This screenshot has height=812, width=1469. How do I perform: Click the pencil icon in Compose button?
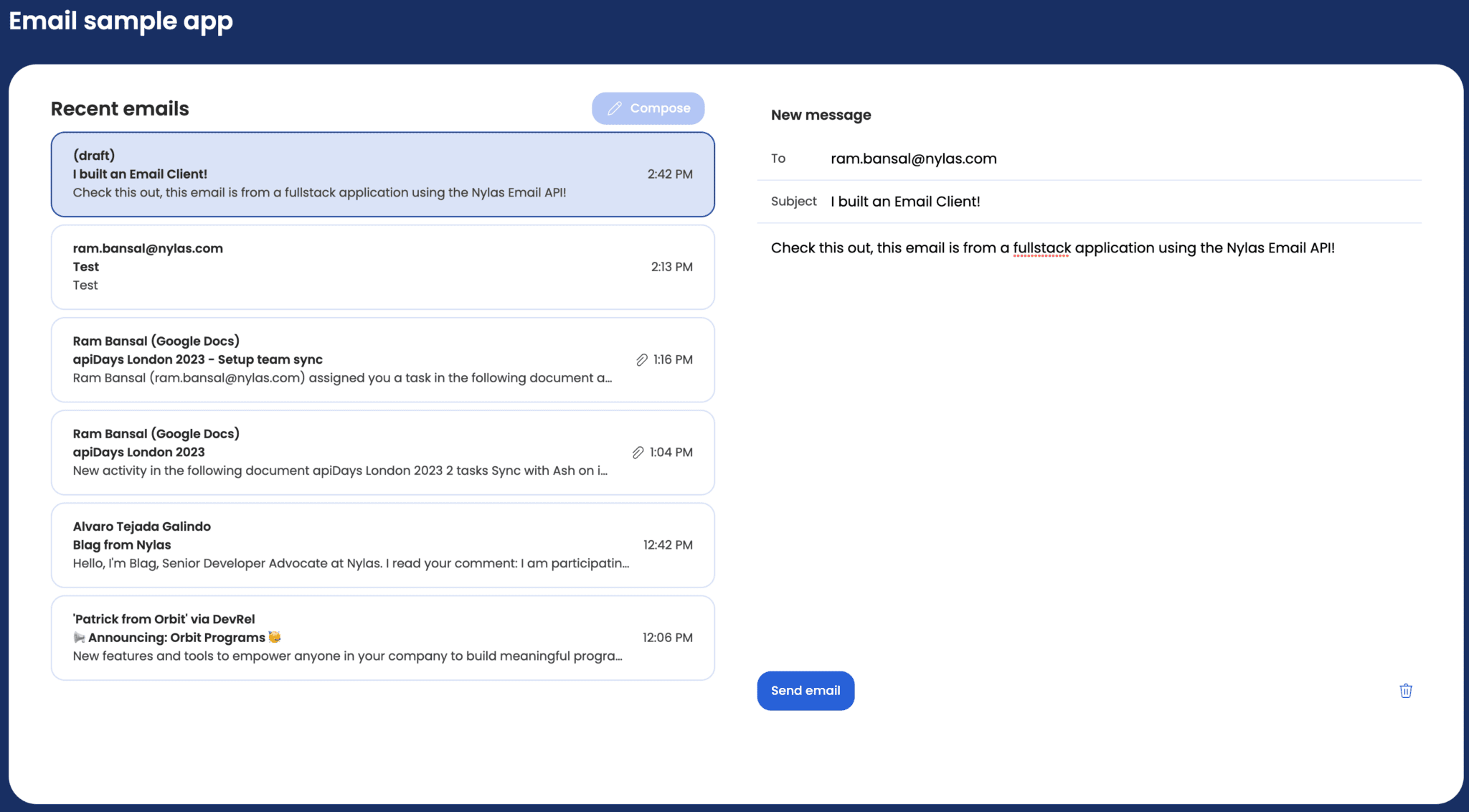[x=615, y=108]
